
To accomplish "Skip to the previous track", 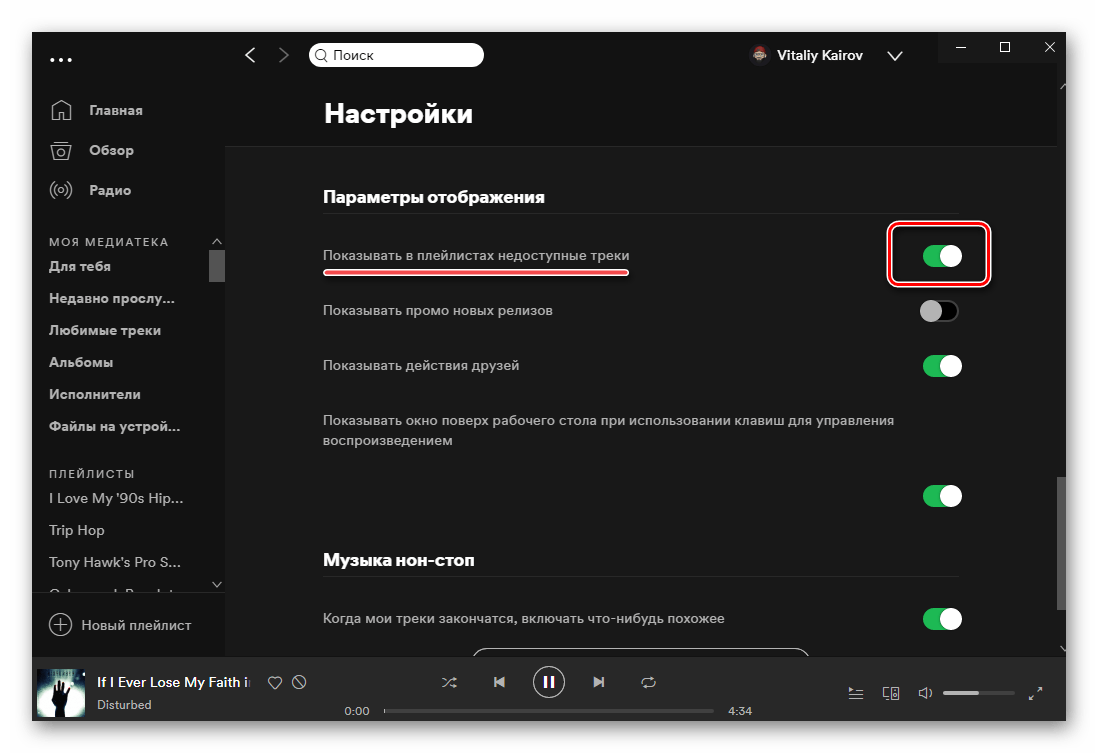I will coord(499,682).
